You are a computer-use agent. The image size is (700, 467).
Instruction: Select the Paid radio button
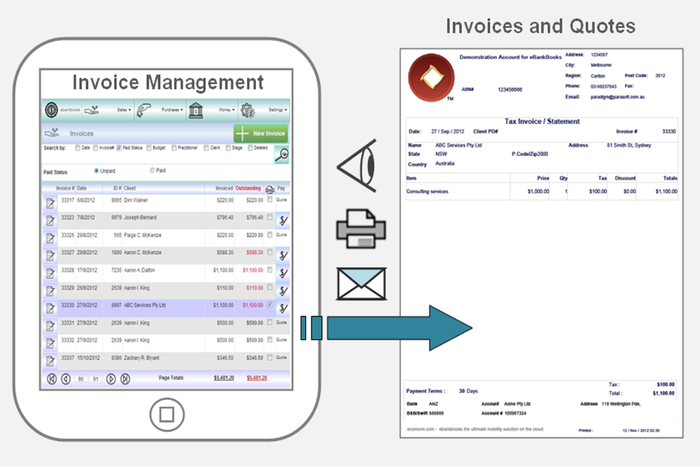pyautogui.click(x=152, y=170)
